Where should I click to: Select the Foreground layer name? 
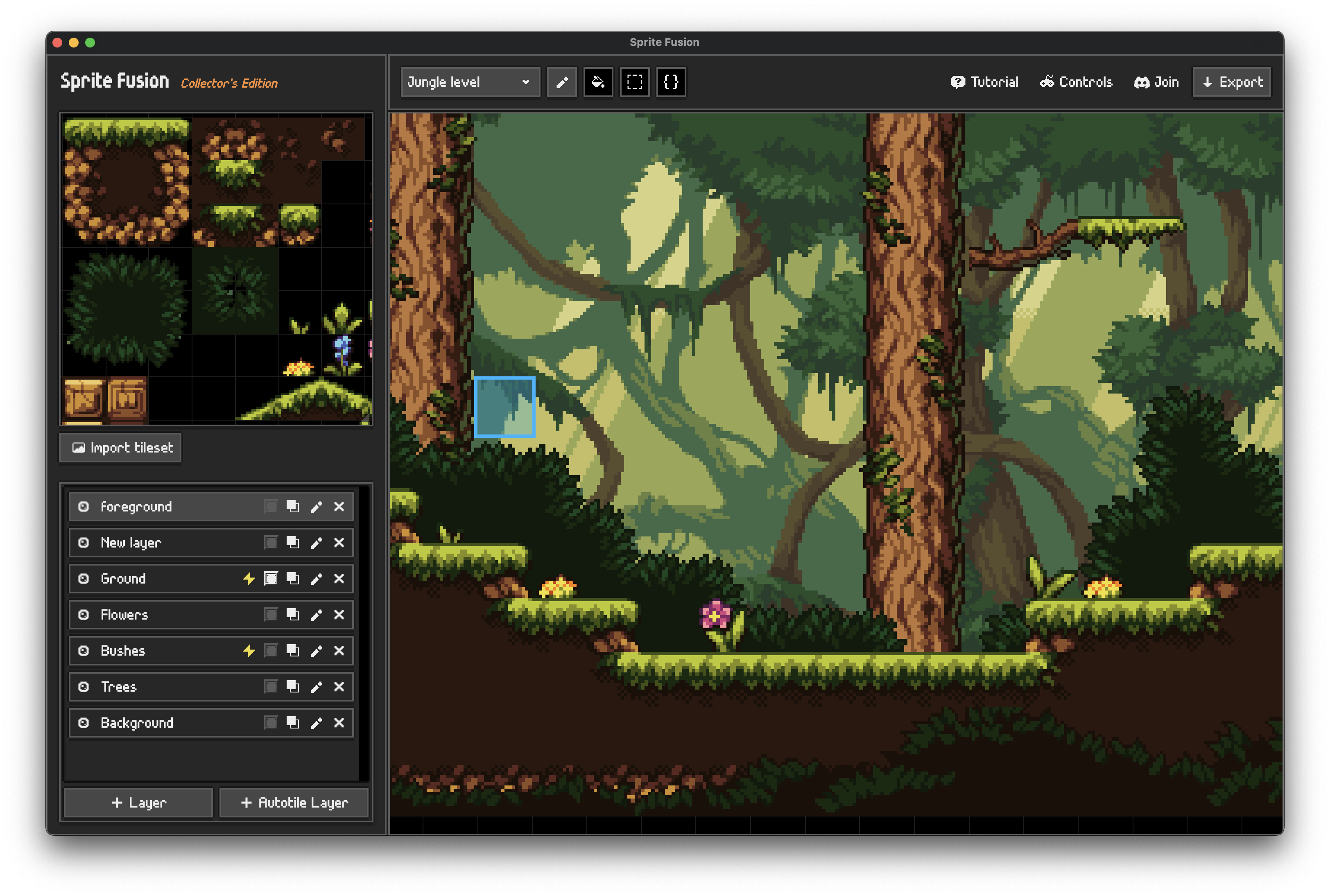point(136,507)
